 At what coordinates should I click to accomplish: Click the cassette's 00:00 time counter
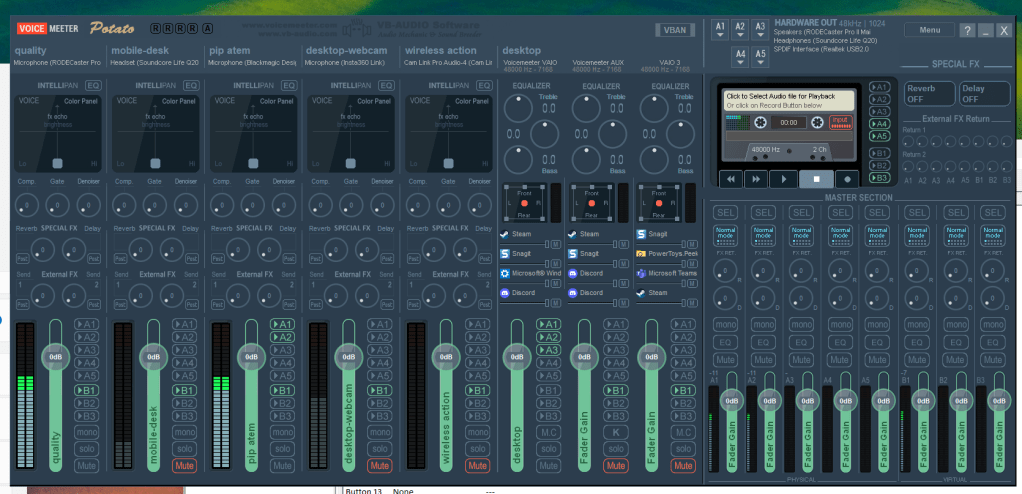pyautogui.click(x=789, y=122)
